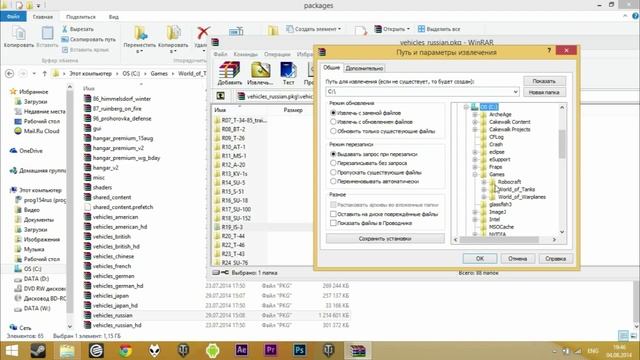Click the WinRAR icon on the taskbar
The width and height of the screenshot is (640, 360).
pyautogui.click(x=357, y=351)
